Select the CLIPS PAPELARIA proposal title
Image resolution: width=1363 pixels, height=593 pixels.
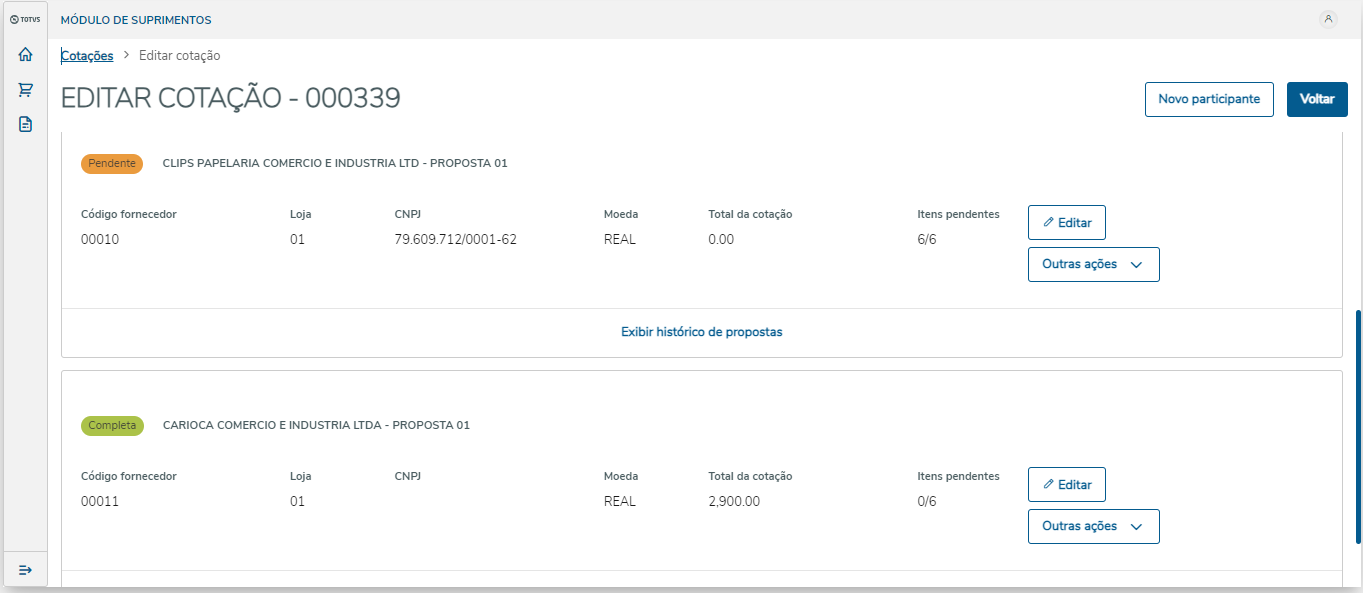coord(334,163)
